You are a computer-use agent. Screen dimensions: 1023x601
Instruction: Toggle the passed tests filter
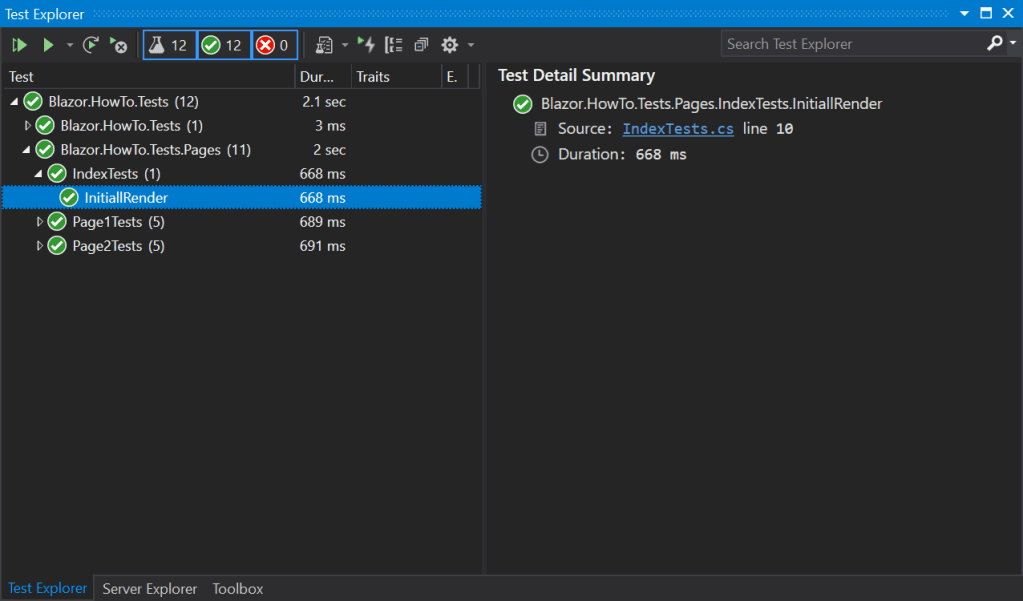[x=223, y=45]
